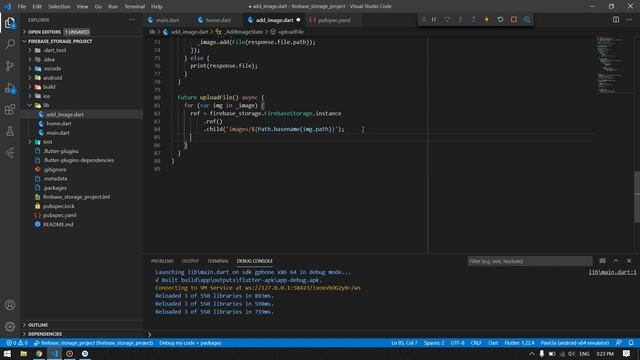The height and width of the screenshot is (360, 640).
Task: Expand the build folder
Action: pyautogui.click(x=30, y=87)
